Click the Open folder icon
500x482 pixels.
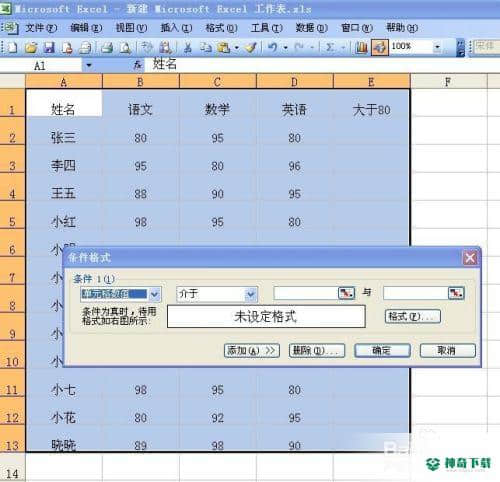[x=31, y=48]
